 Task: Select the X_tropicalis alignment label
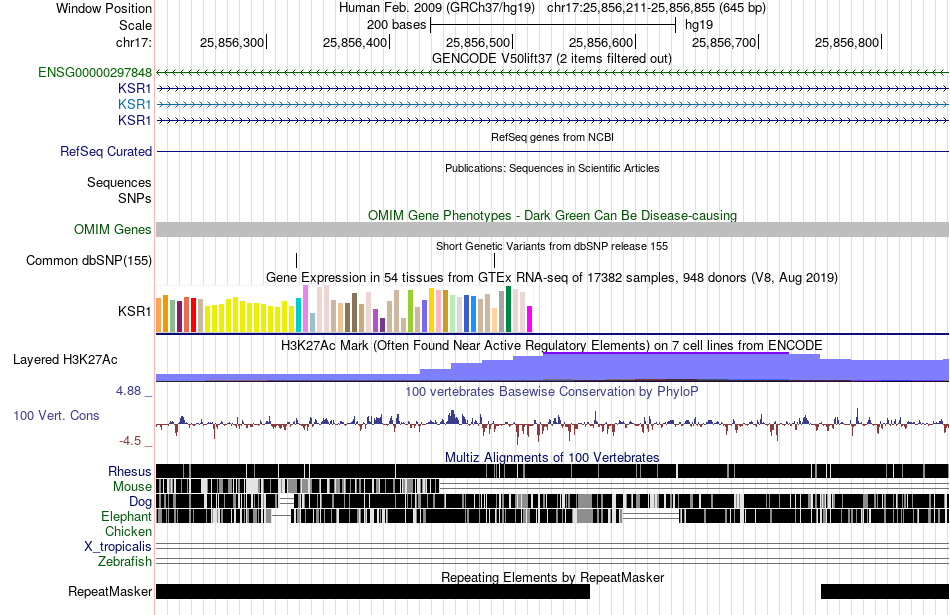(x=118, y=547)
